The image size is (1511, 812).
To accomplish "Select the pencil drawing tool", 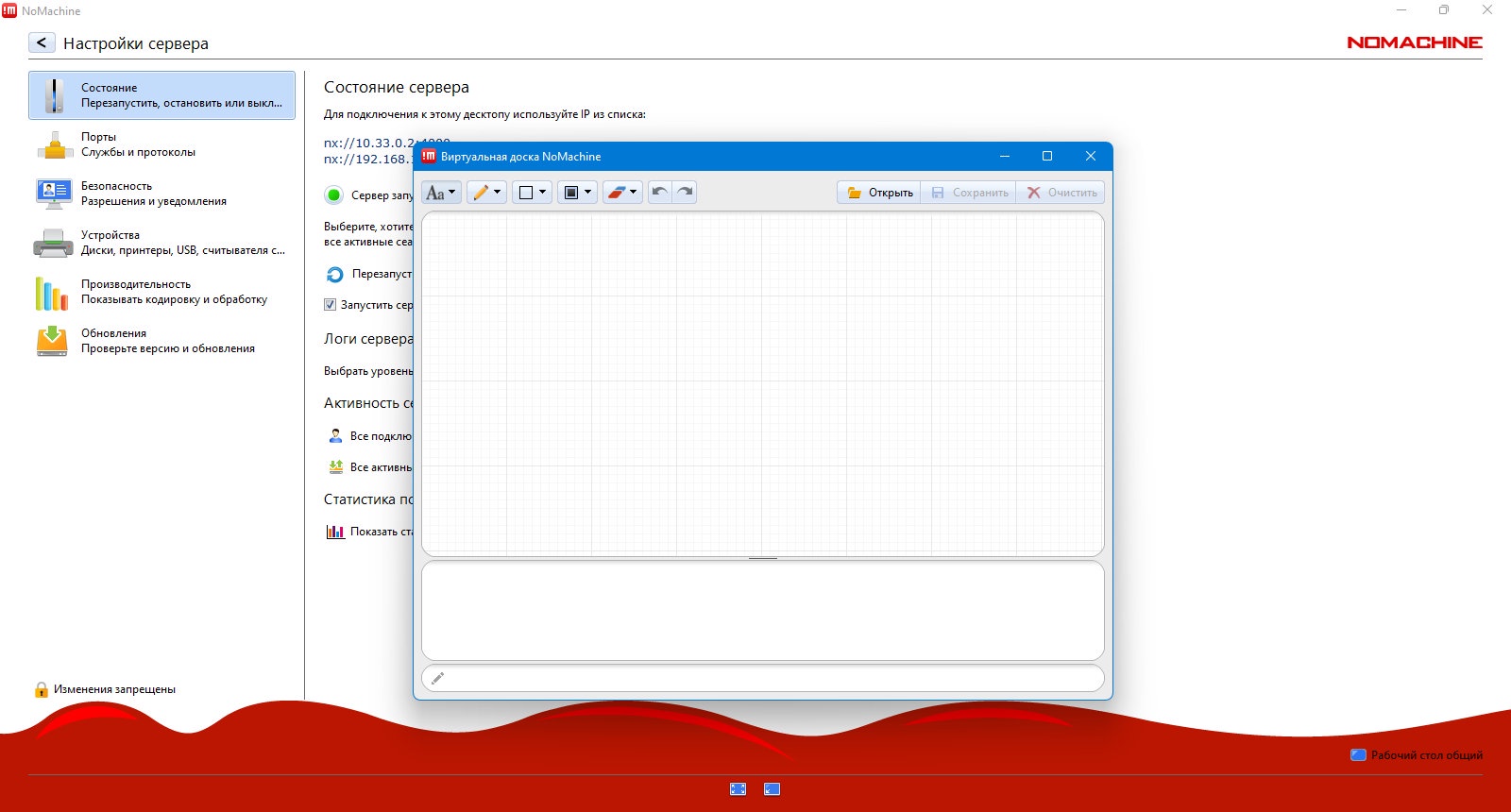I will tap(481, 193).
